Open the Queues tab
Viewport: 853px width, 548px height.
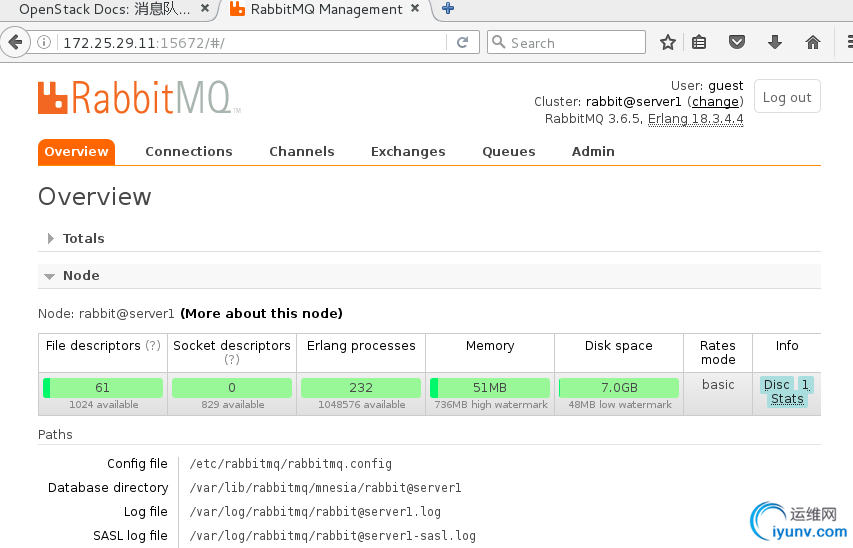point(509,152)
